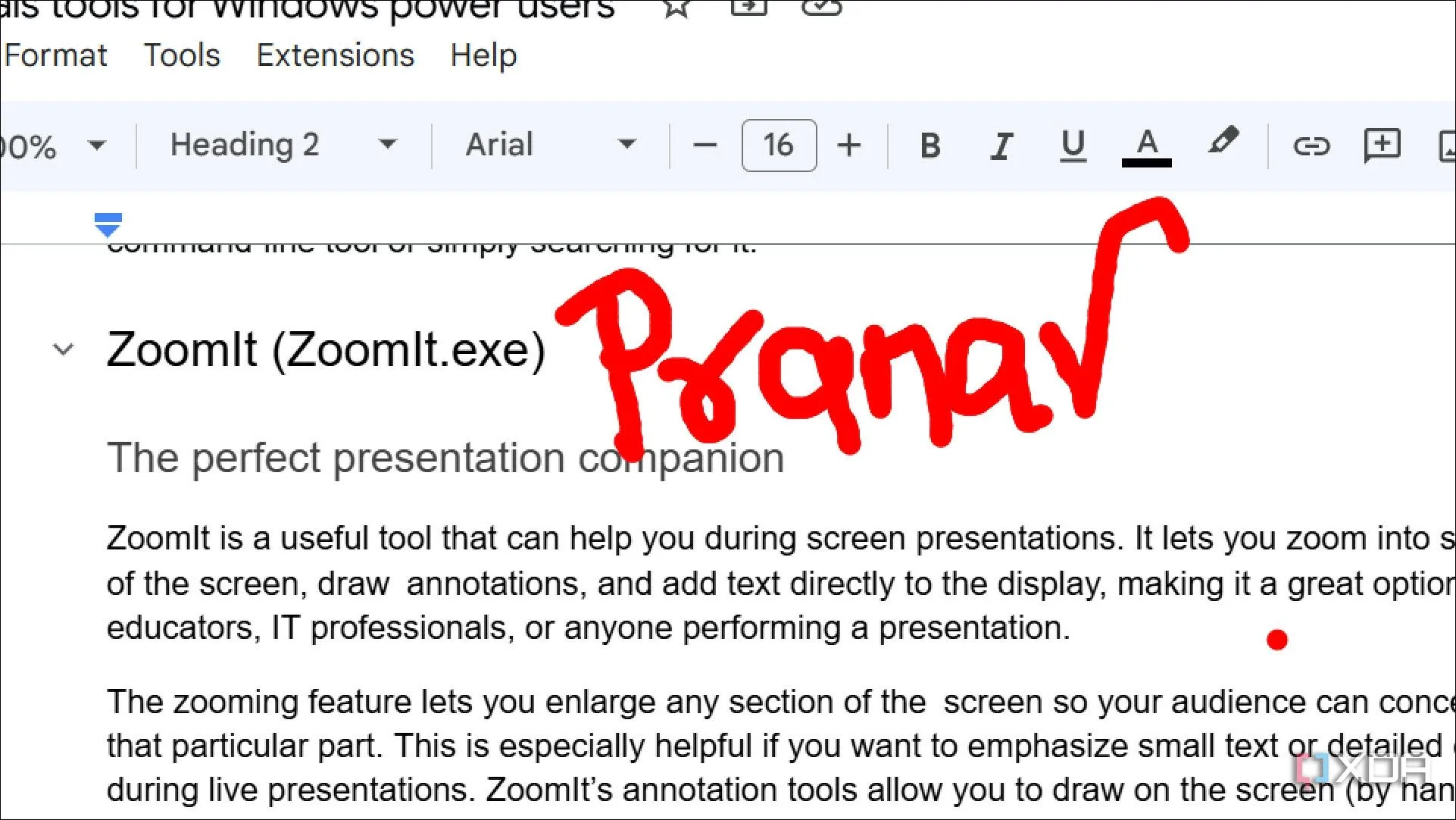This screenshot has width=1456, height=820.
Task: Click the ZoomIt (ZoomIt.exe) heading
Action: click(326, 349)
